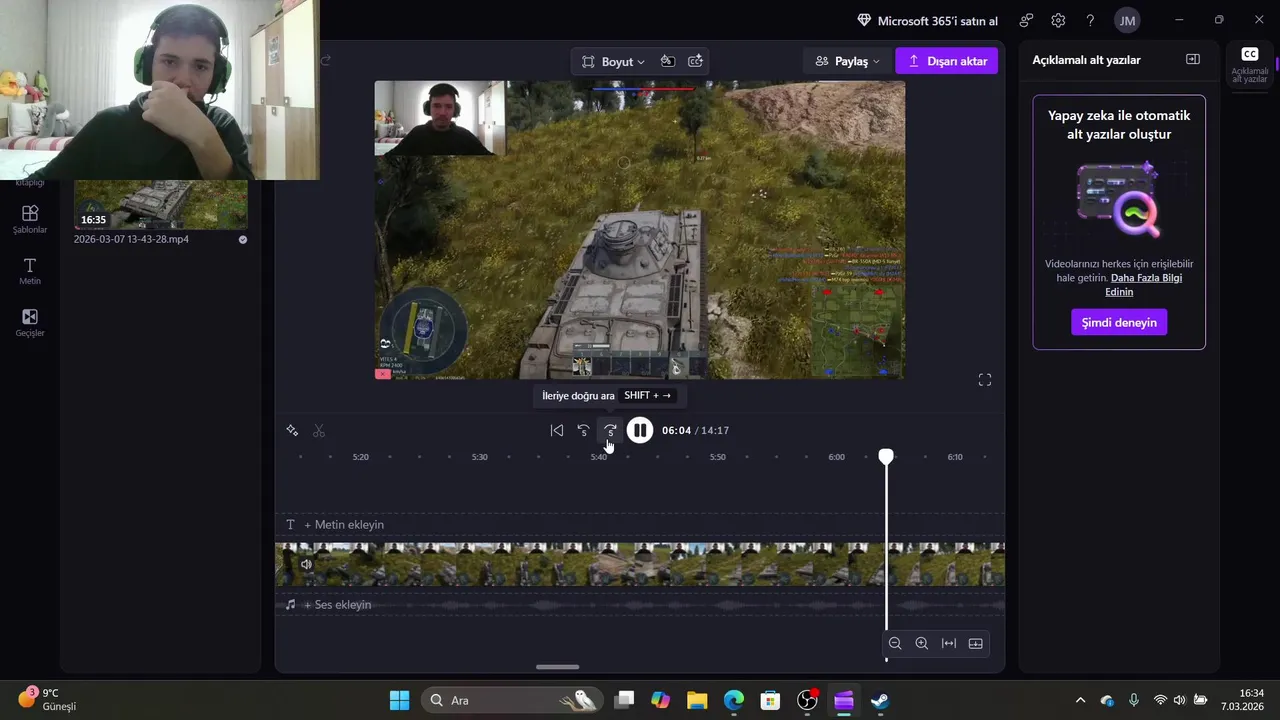Open the settings gear in title bar
Screen dimensions: 1280x720
(x=1058, y=20)
